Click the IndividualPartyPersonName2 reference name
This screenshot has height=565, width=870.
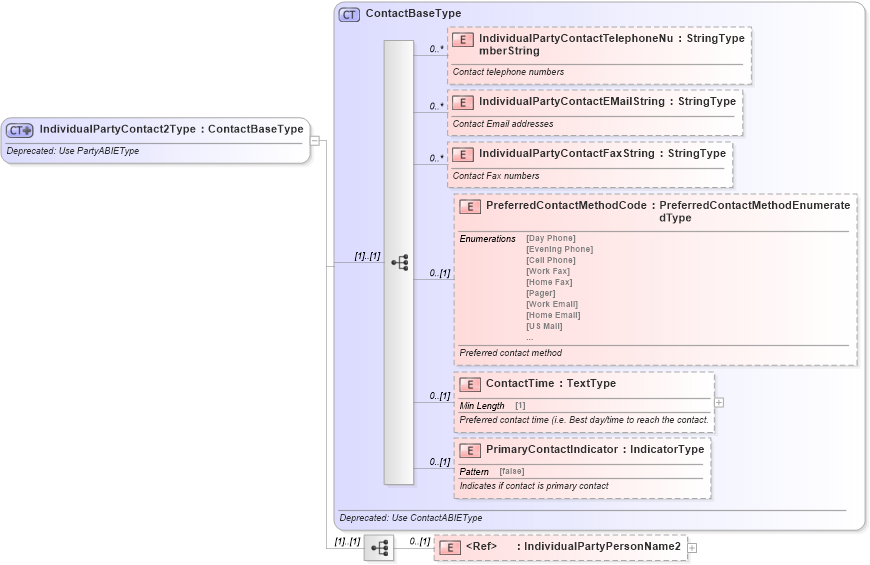pos(602,547)
